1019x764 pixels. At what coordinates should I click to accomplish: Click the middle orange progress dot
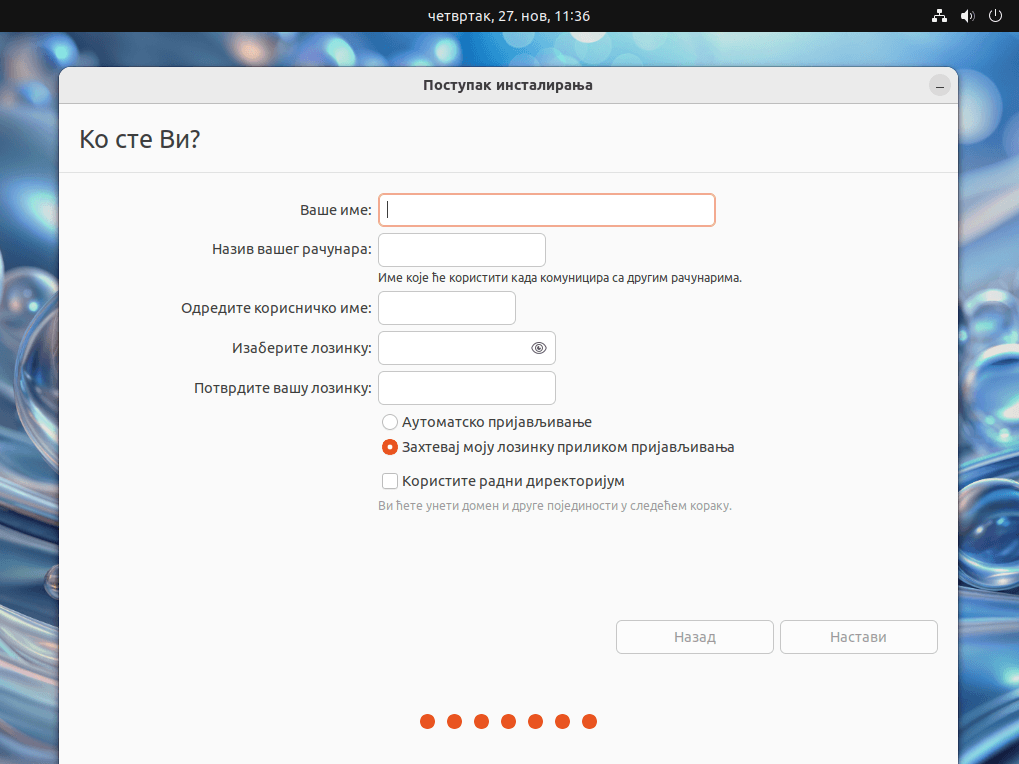[x=509, y=721]
